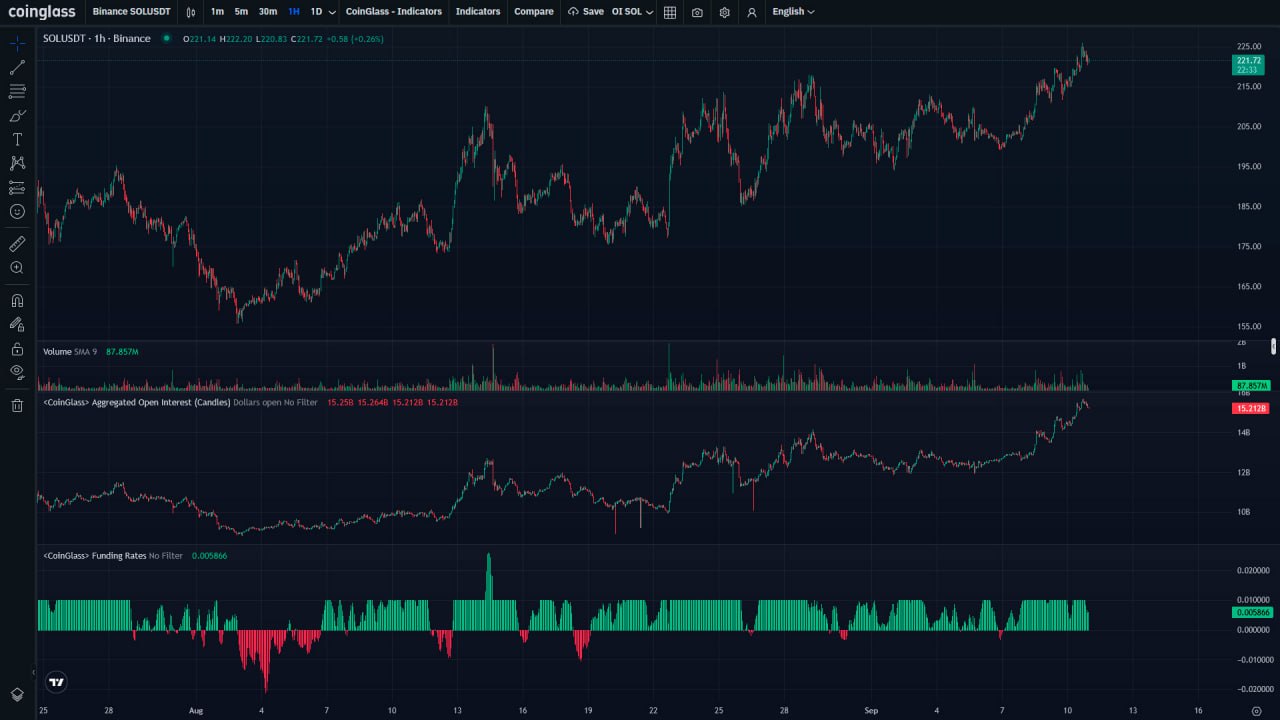Switch to the 30m timeframe

tap(268, 12)
